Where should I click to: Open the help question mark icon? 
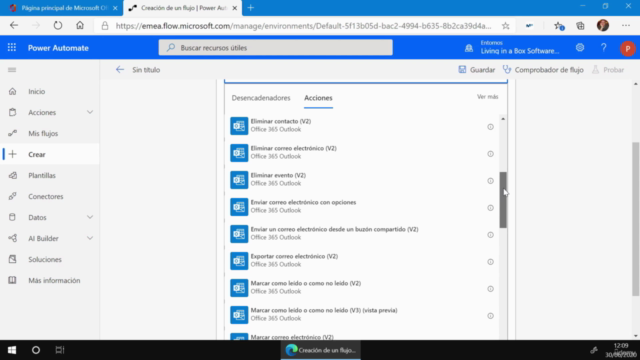click(604, 48)
